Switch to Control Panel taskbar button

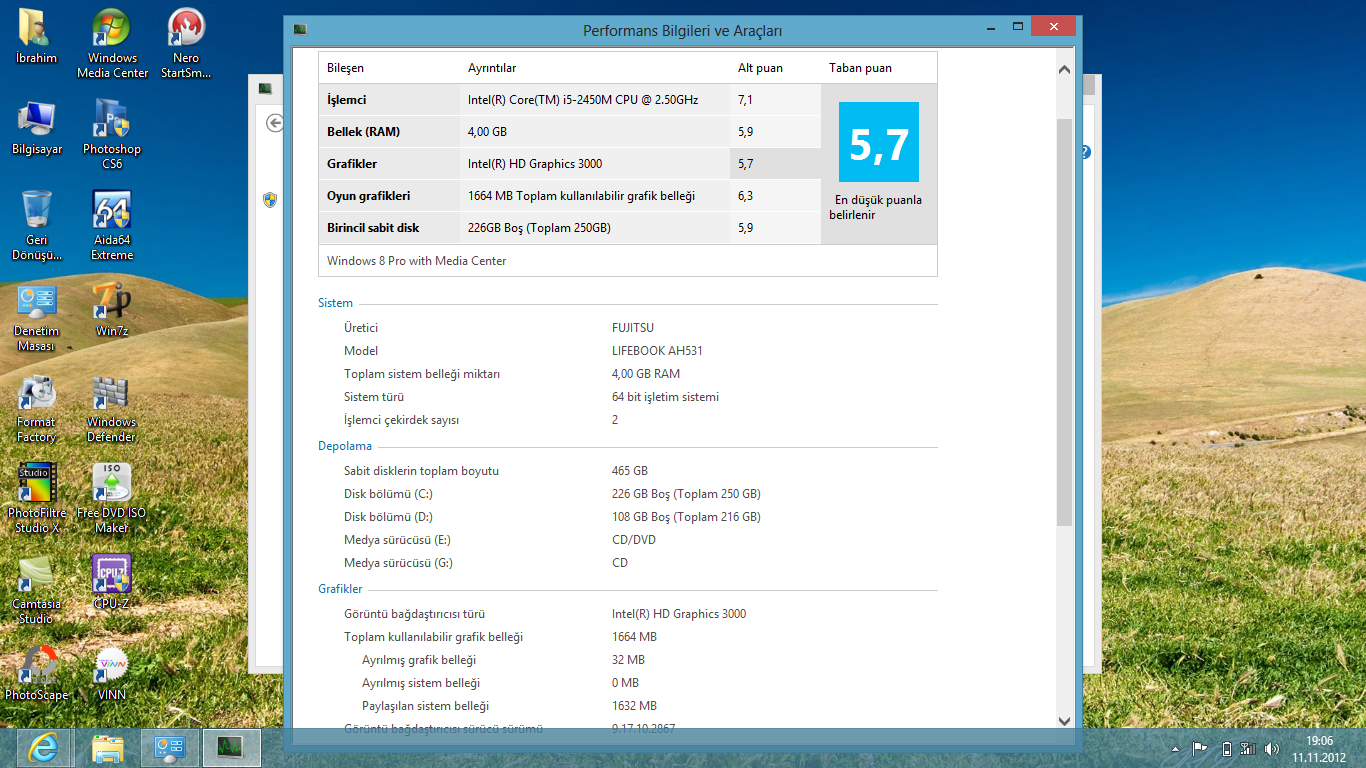tap(169, 747)
